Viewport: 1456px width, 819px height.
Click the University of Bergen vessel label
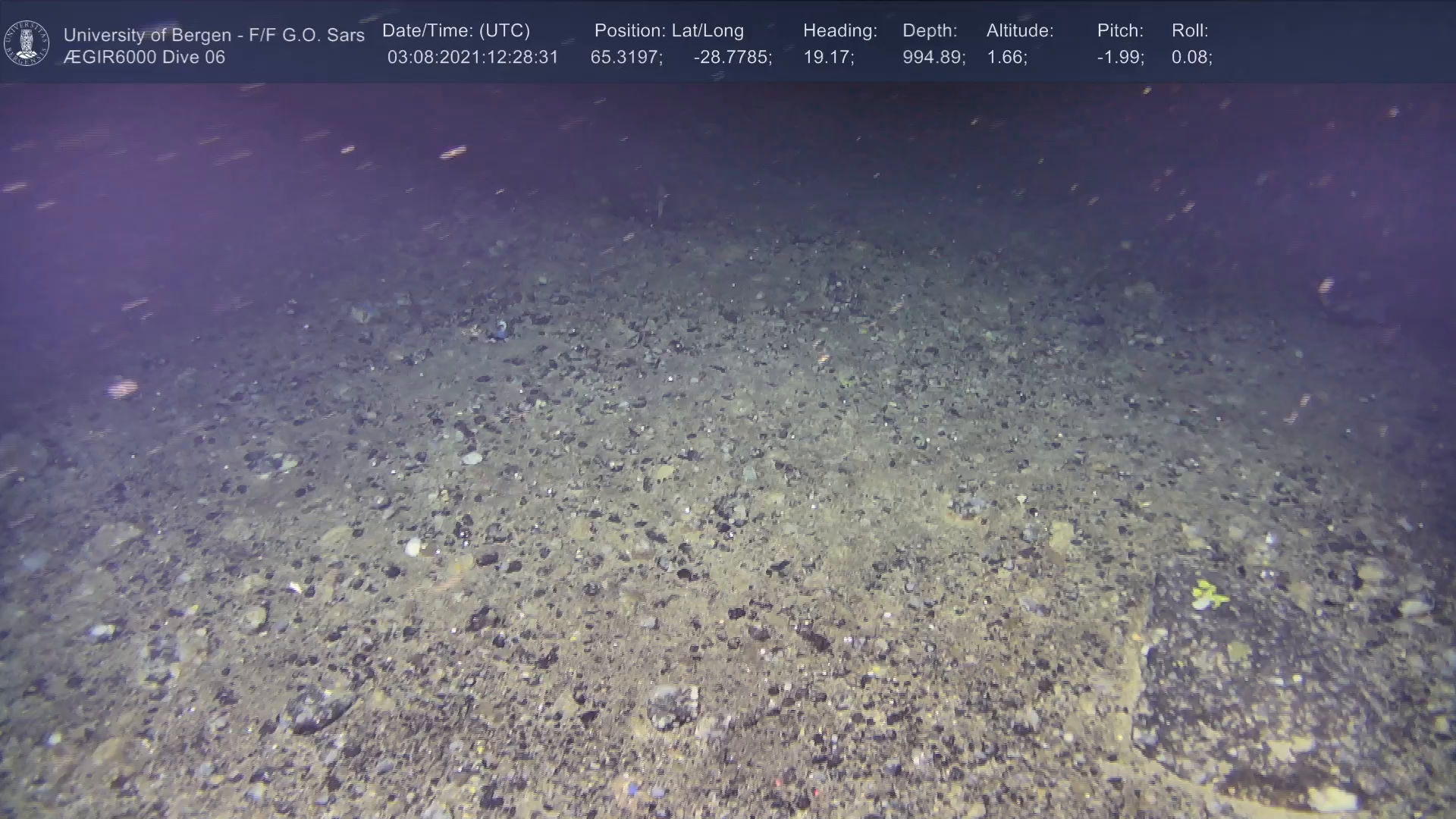click(214, 35)
